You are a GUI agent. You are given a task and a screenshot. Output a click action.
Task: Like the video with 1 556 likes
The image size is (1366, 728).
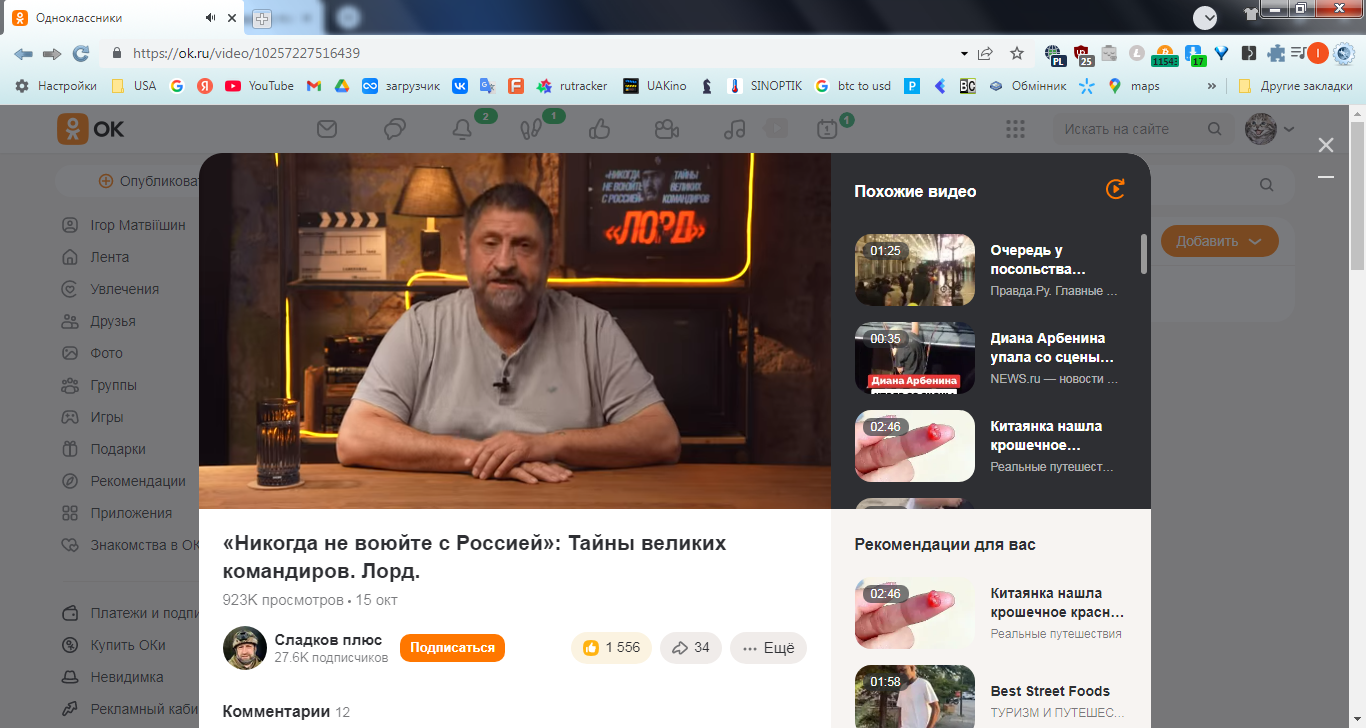[611, 648]
